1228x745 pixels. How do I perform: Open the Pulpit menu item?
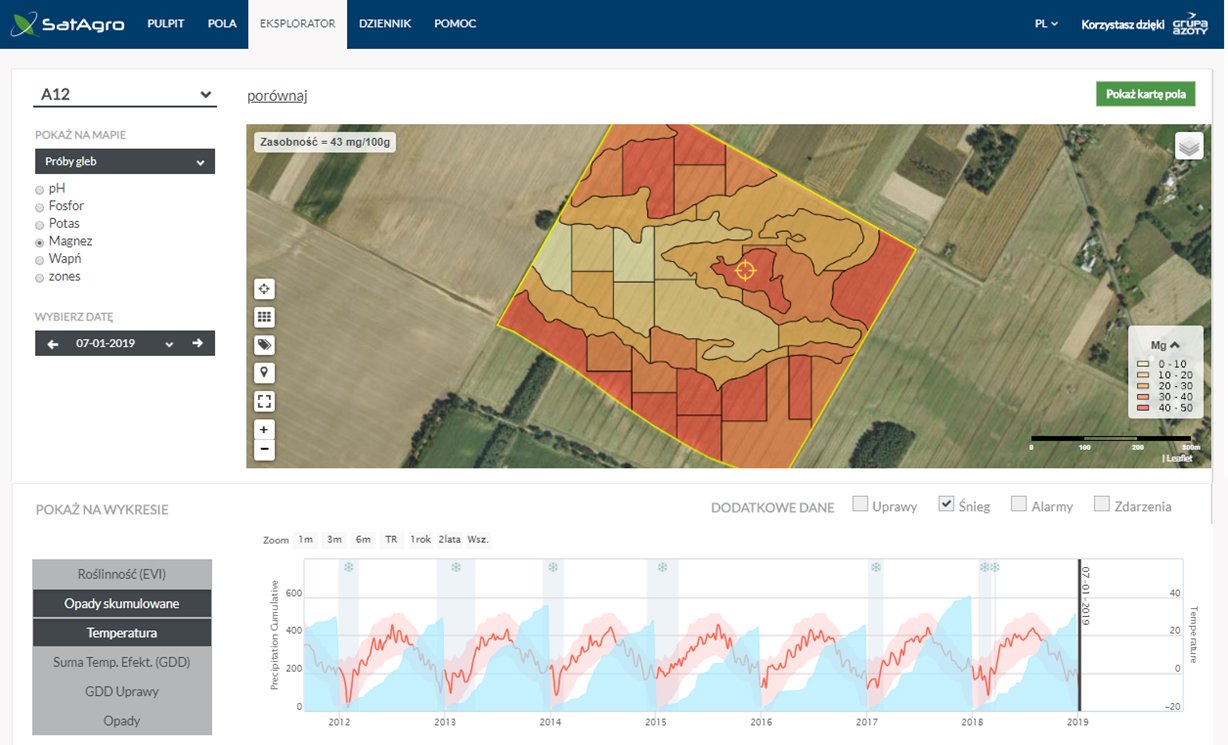(166, 24)
